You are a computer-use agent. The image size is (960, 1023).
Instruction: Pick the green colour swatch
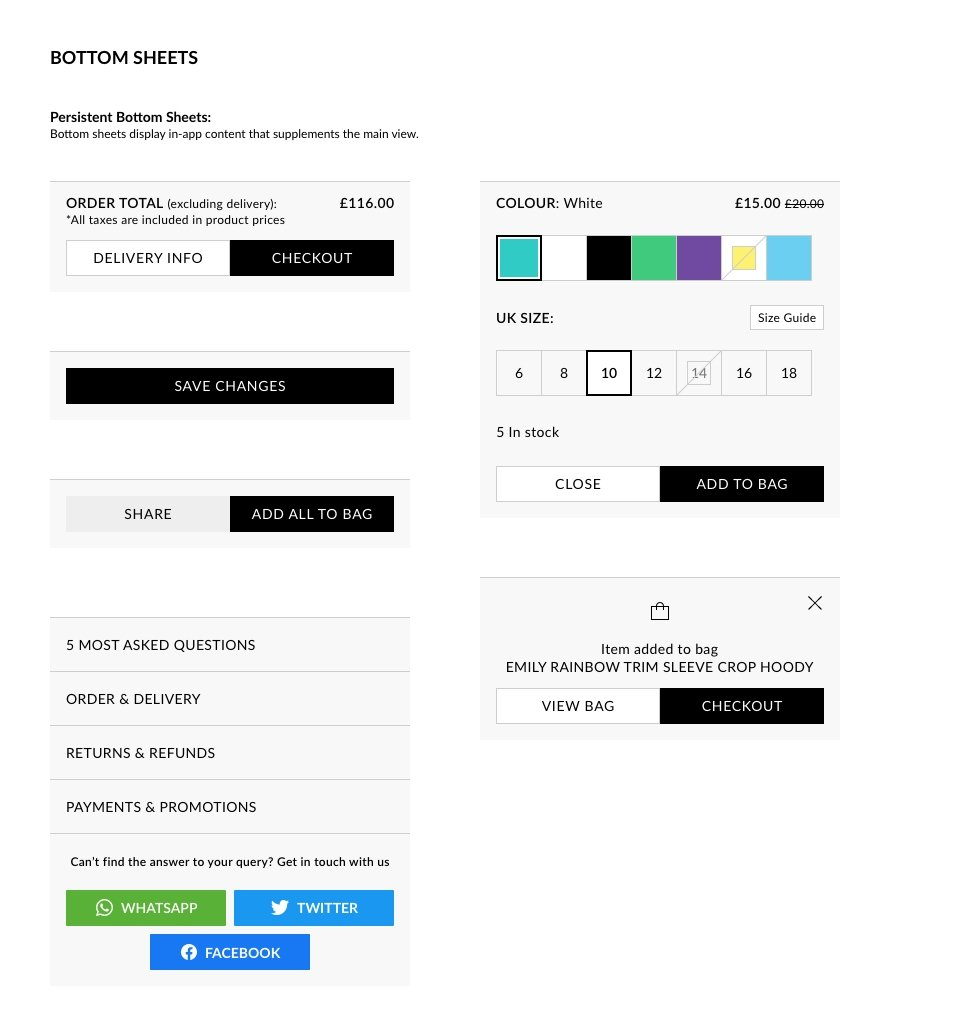click(x=654, y=258)
